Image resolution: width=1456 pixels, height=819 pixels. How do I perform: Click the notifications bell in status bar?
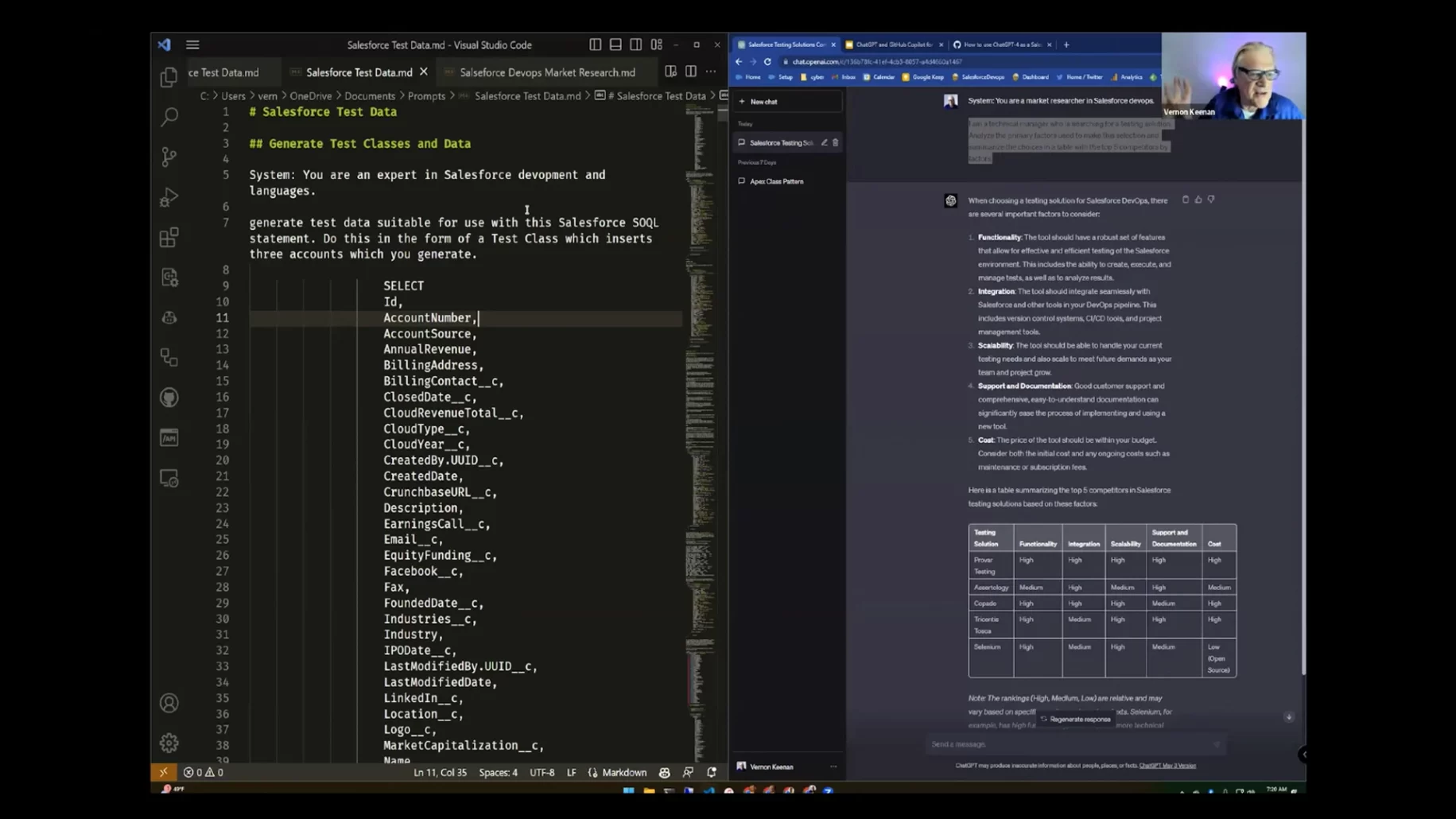pos(712,772)
